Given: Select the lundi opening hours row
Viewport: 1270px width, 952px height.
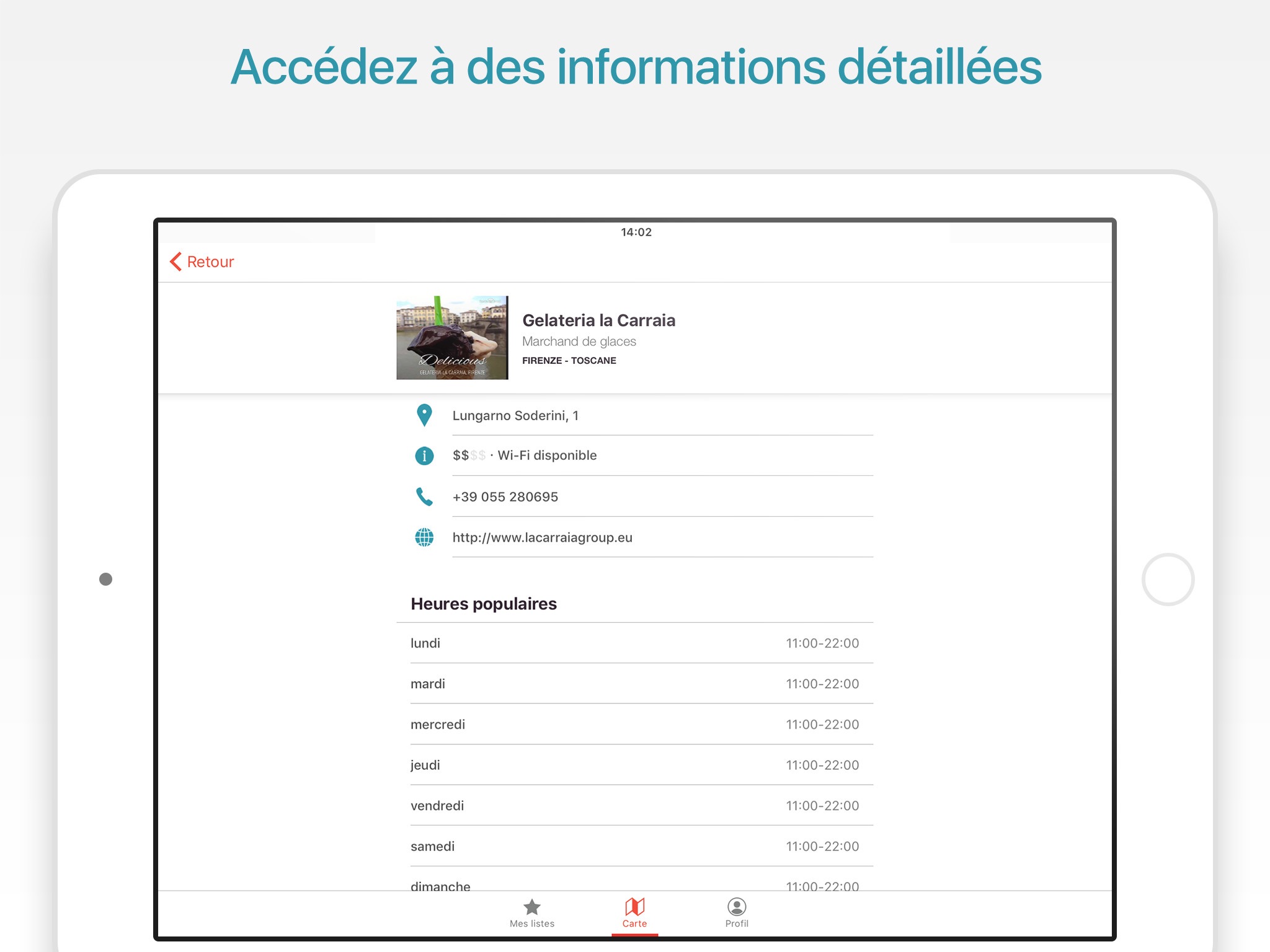Looking at the screenshot, I should click(x=634, y=643).
